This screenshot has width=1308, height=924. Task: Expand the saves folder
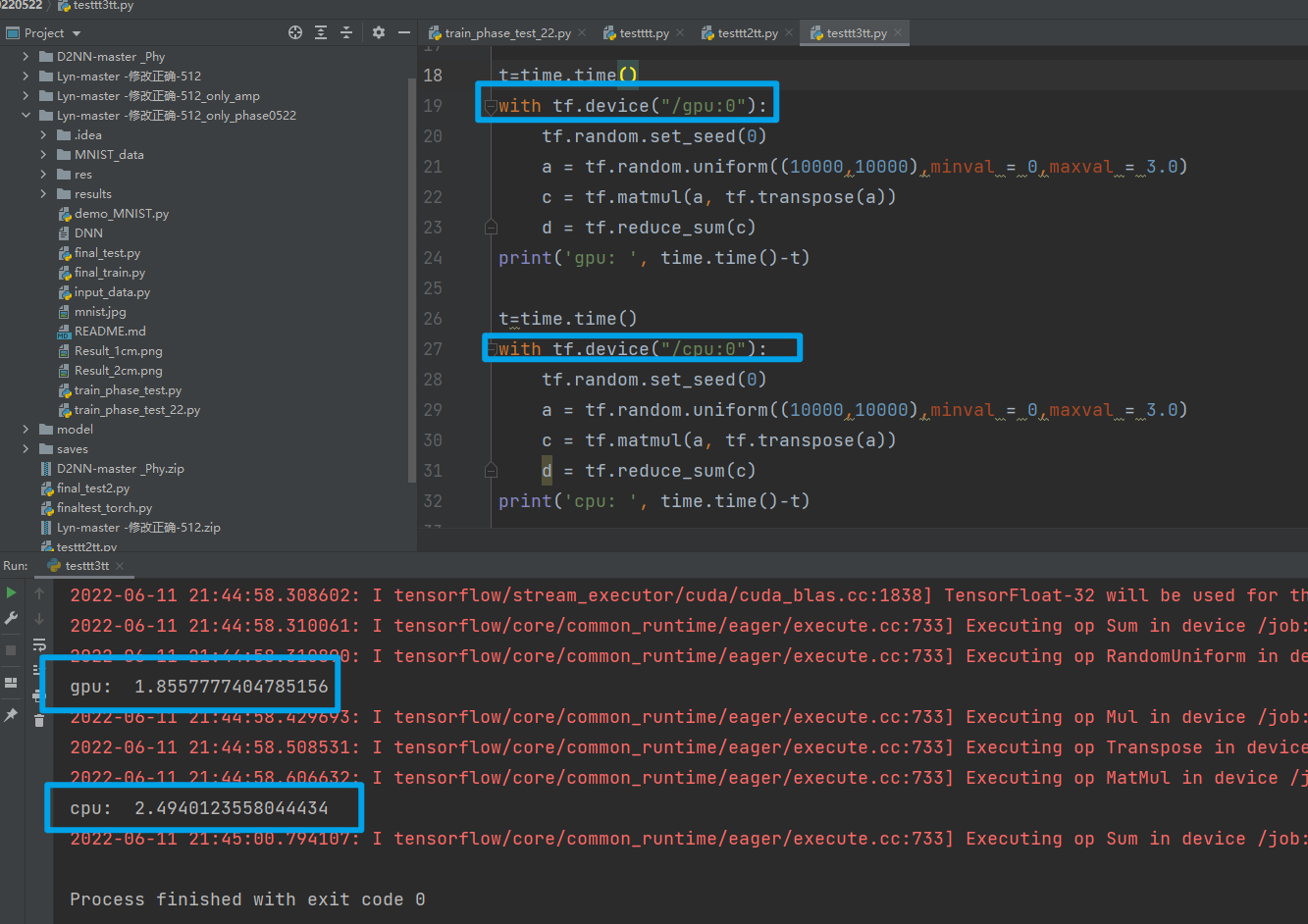(x=26, y=449)
